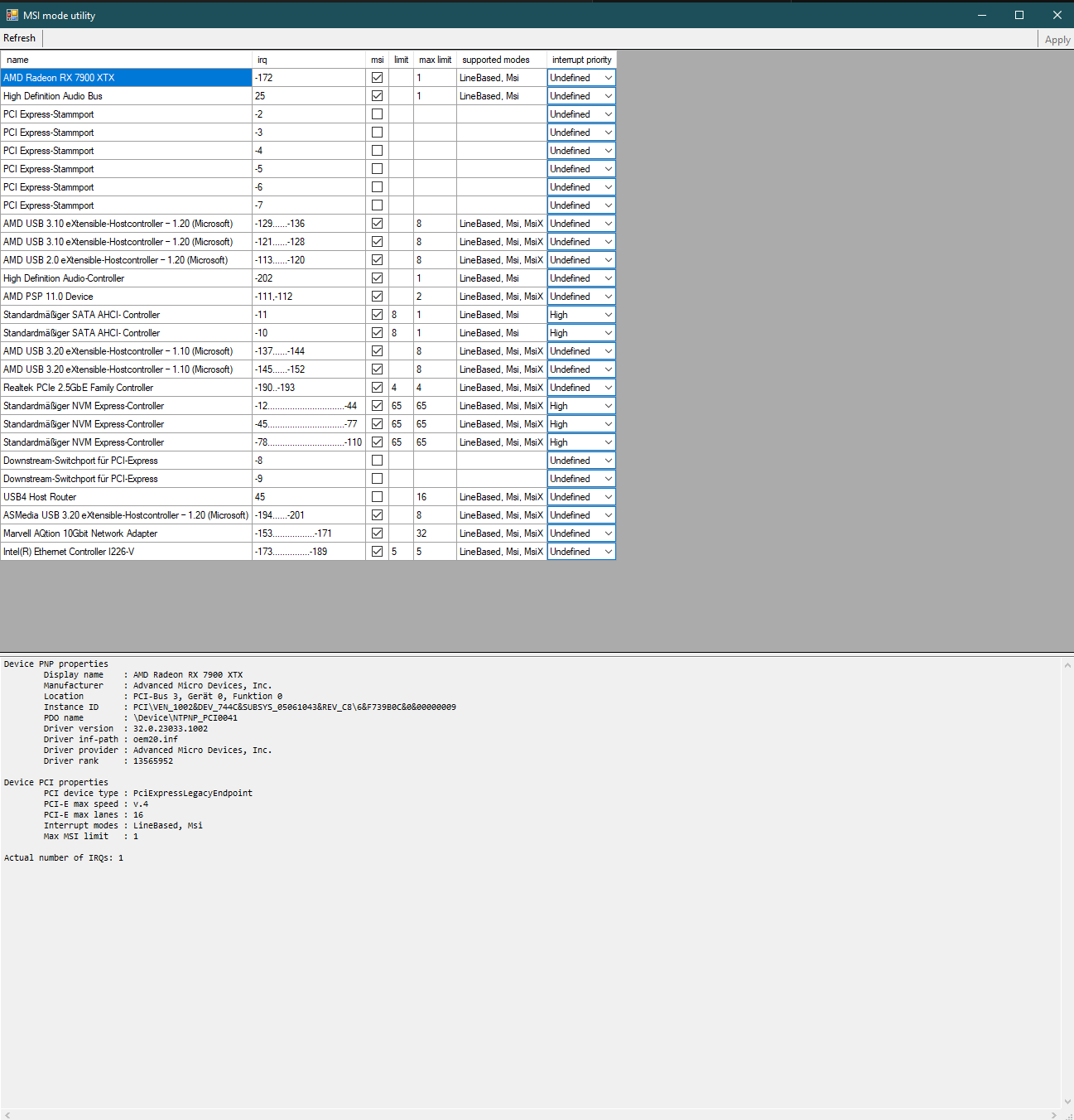
Task: Click properties pane scroll down arrow
Action: tap(1067, 1102)
